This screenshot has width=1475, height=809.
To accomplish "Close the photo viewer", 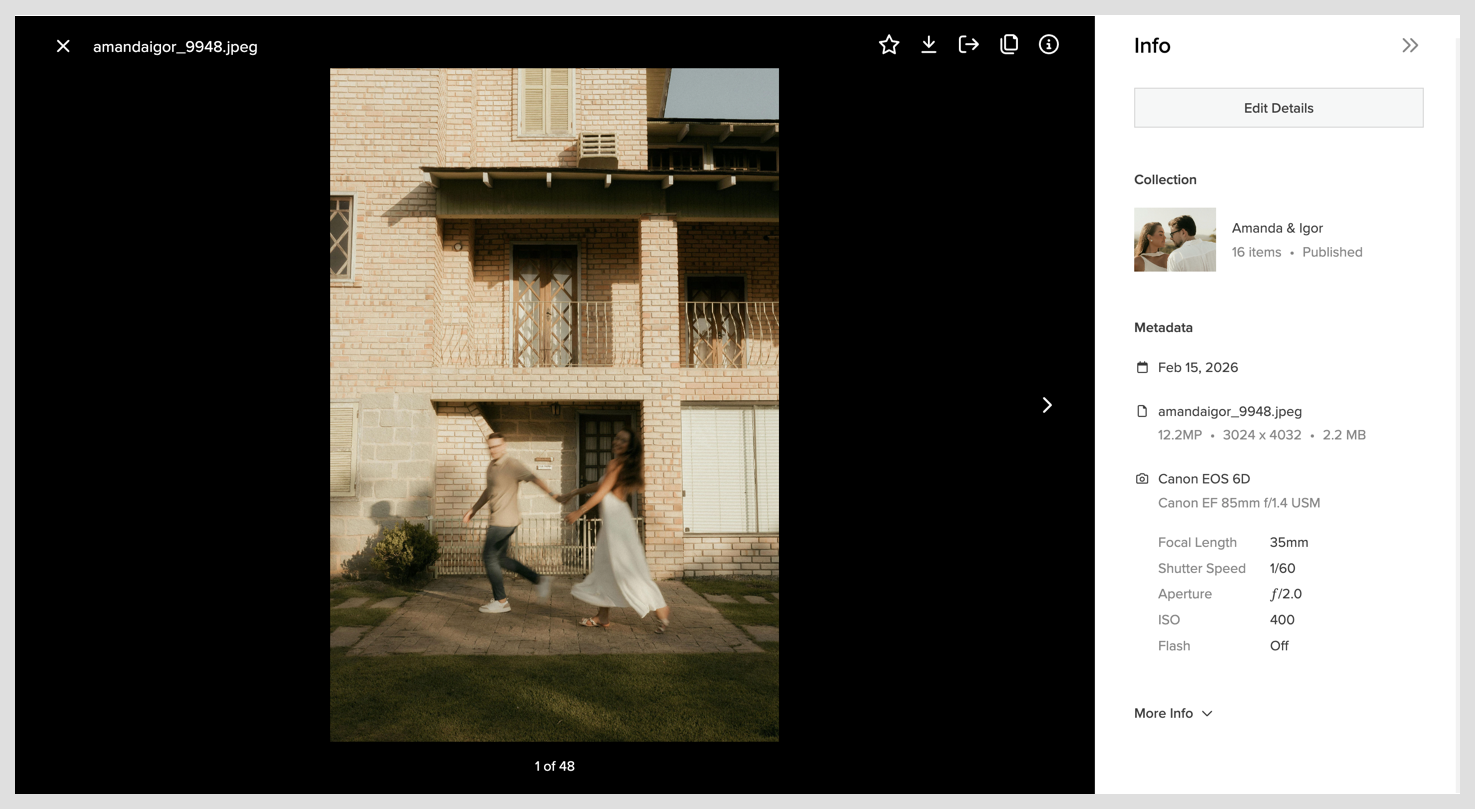I will coord(62,45).
